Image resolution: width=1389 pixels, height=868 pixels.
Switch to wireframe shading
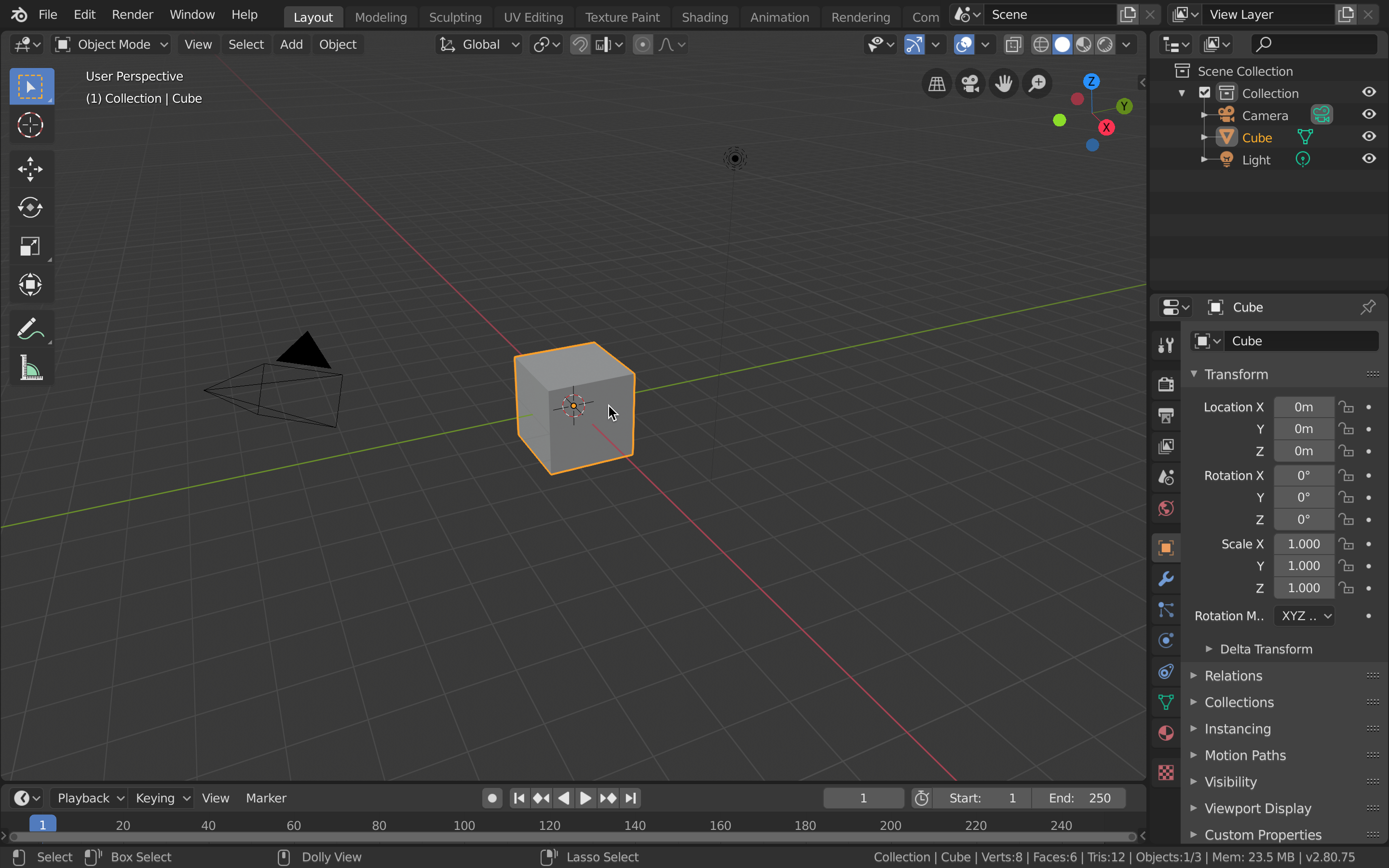pos(1041,44)
